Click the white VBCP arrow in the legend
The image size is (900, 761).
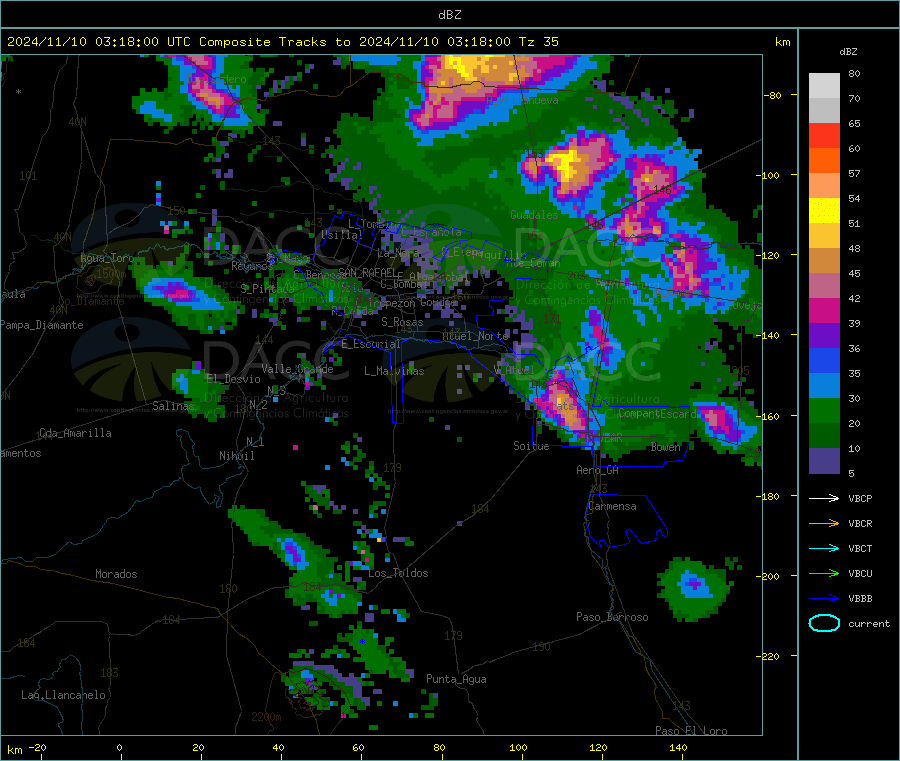(824, 498)
